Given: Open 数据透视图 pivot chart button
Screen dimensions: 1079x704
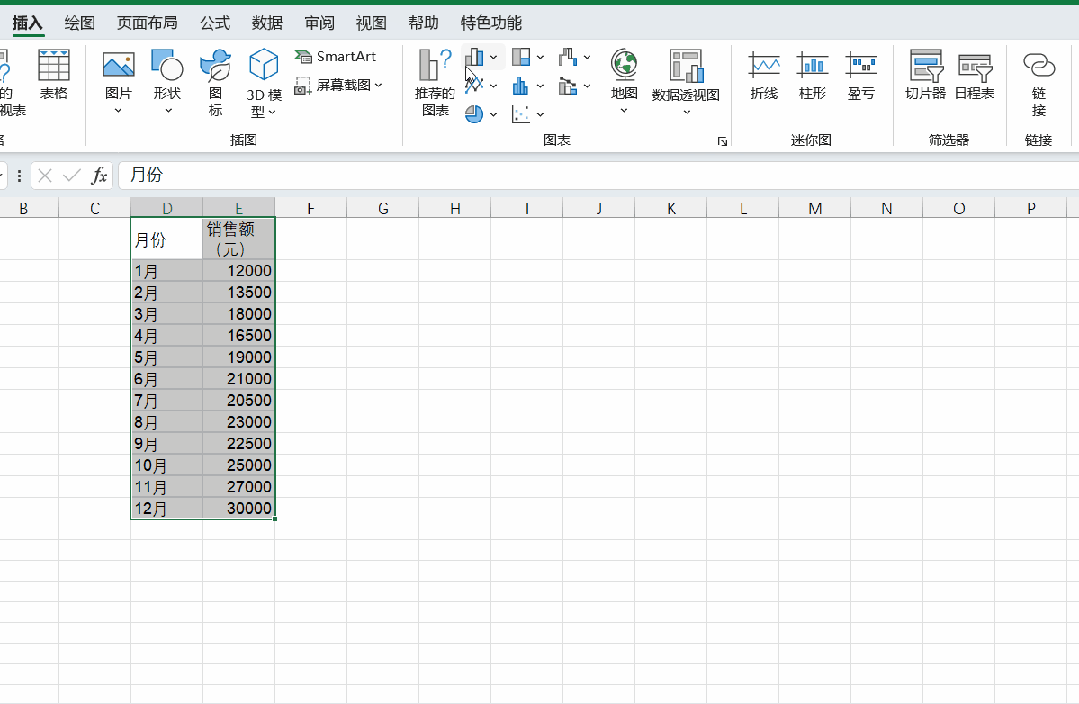Looking at the screenshot, I should pos(685,81).
